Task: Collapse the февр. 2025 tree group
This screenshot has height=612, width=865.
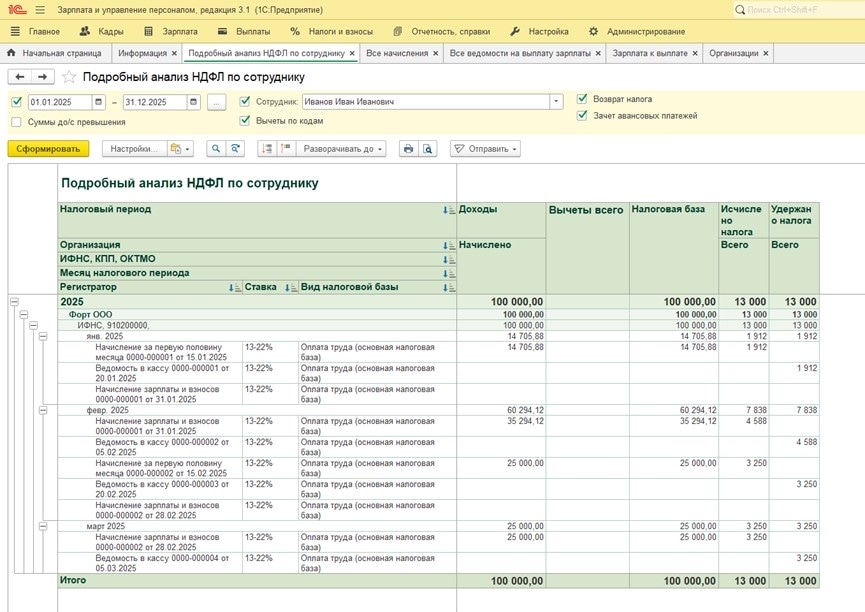Action: [43, 410]
